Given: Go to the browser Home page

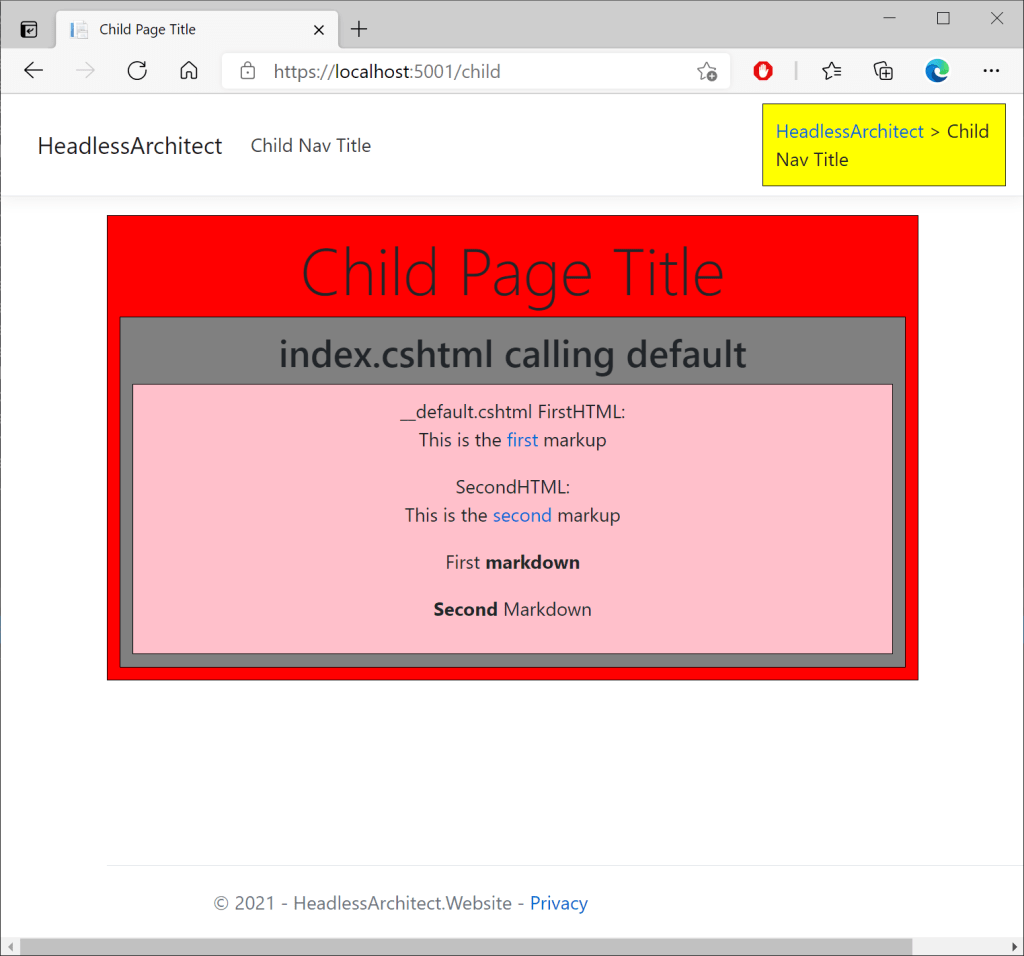Looking at the screenshot, I should (x=188, y=71).
